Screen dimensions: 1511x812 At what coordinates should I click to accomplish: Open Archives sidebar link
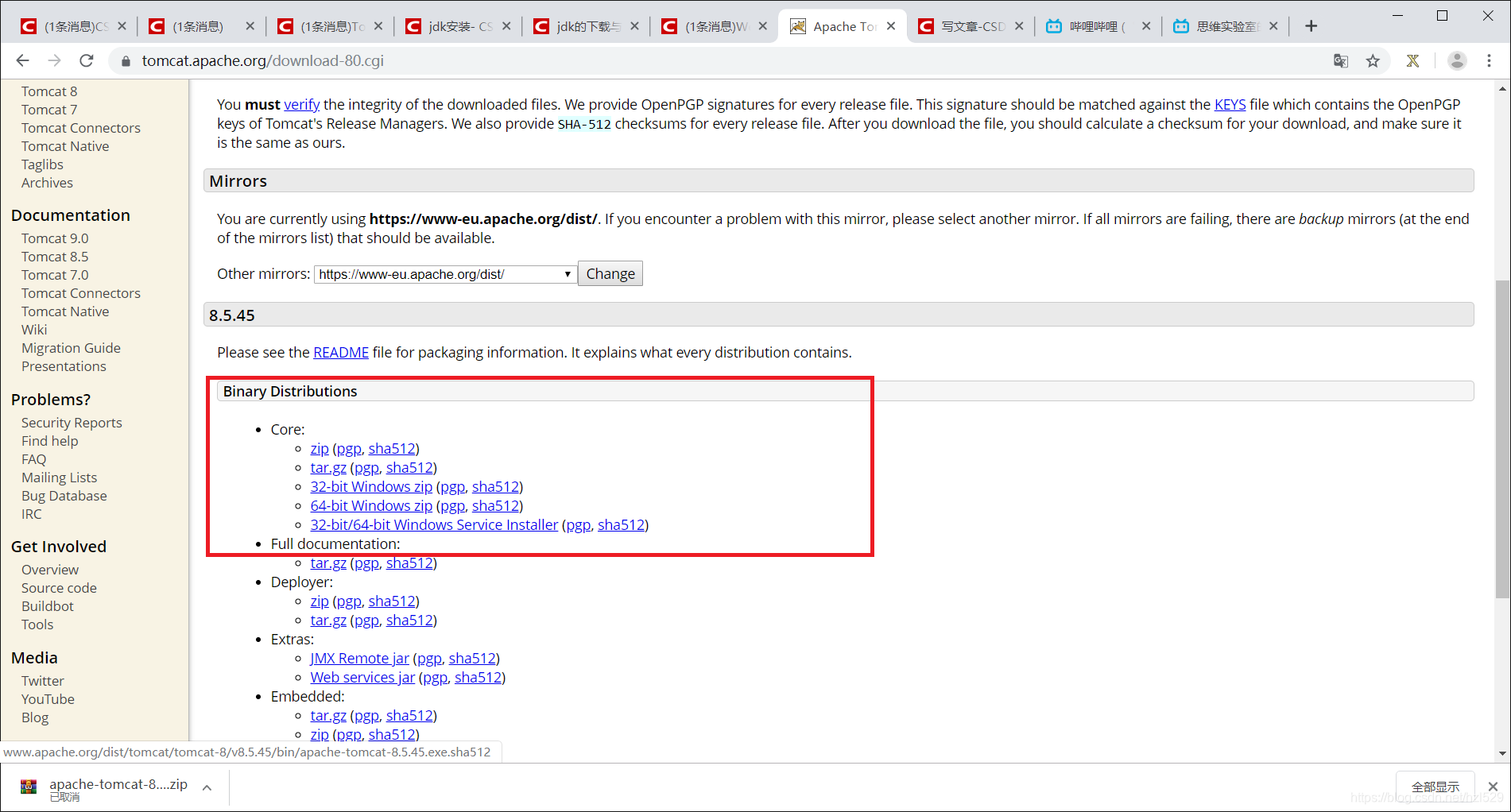(47, 183)
